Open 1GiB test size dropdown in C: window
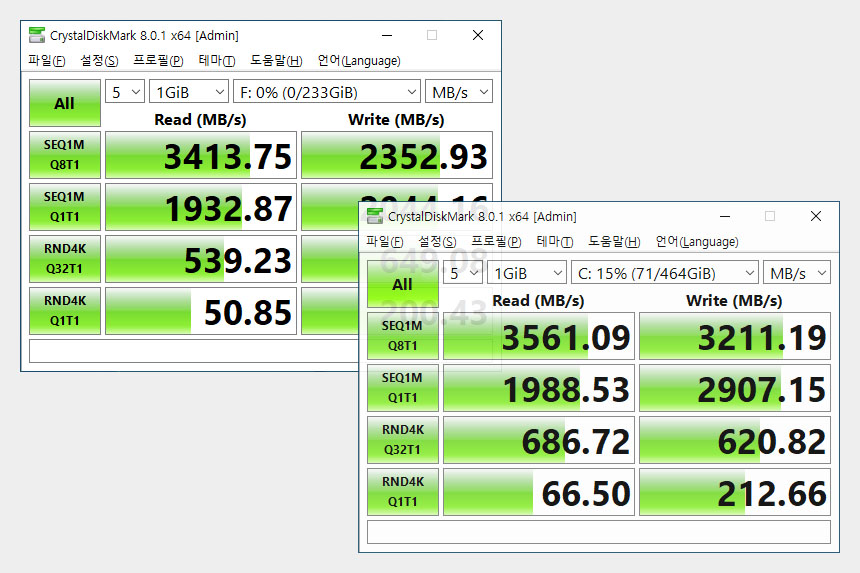 [527, 273]
